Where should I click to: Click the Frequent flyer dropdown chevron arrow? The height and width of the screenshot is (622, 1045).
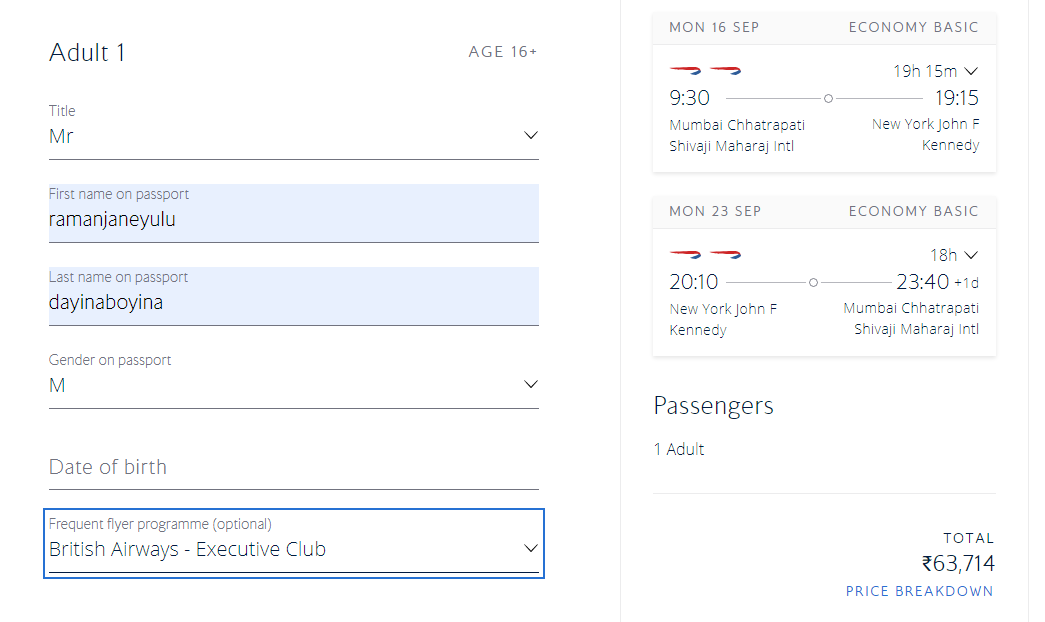tap(531, 548)
